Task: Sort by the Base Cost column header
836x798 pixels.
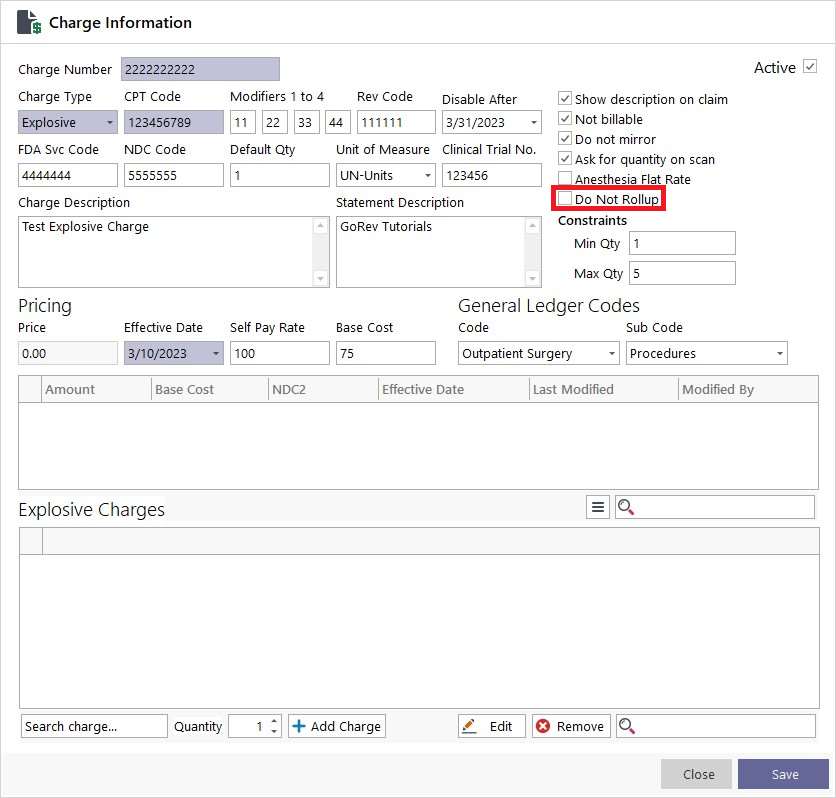Action: (x=210, y=389)
